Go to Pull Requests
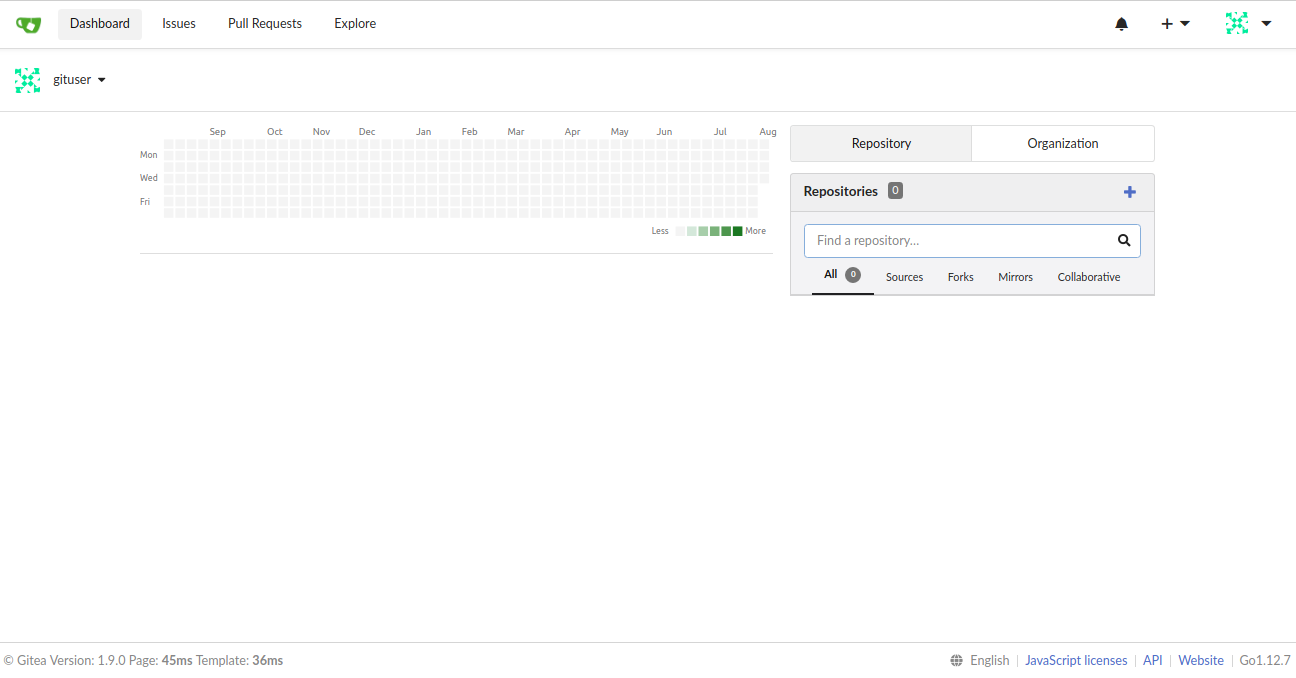1296x678 pixels. tap(265, 24)
